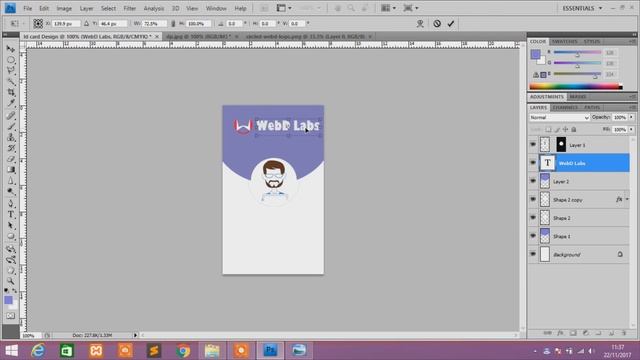Viewport: 640px width, 360px height.
Task: Open the Layer menu
Action: [87, 8]
